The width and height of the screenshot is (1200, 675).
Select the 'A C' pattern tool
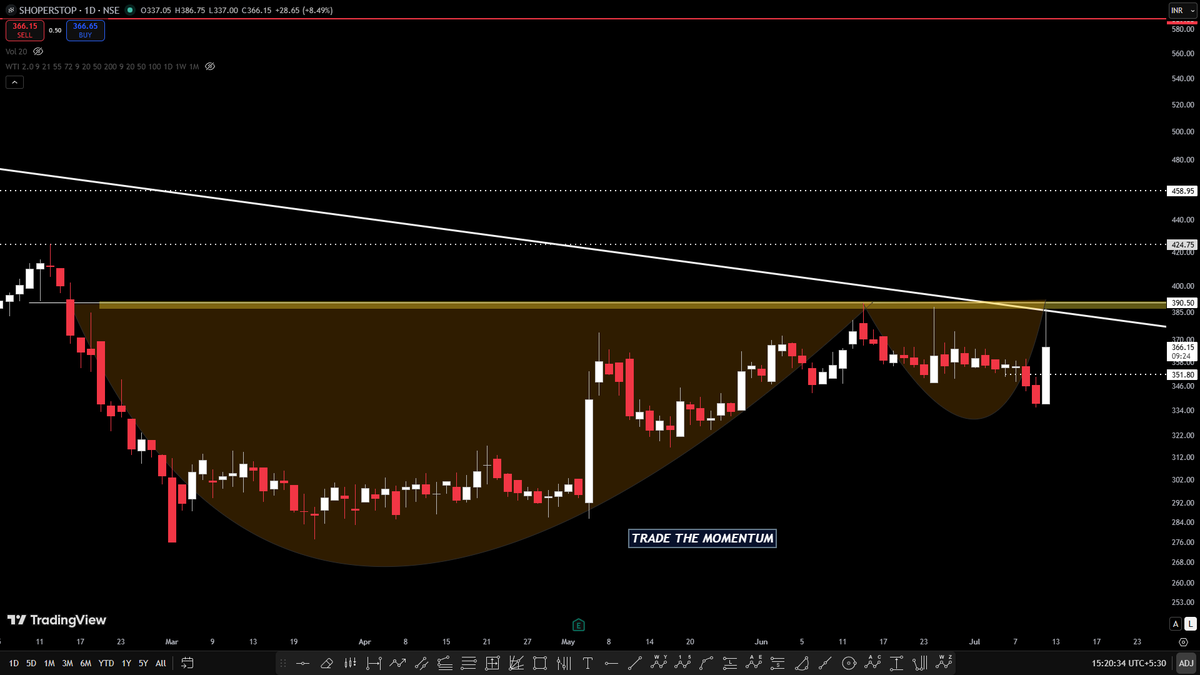(872, 662)
